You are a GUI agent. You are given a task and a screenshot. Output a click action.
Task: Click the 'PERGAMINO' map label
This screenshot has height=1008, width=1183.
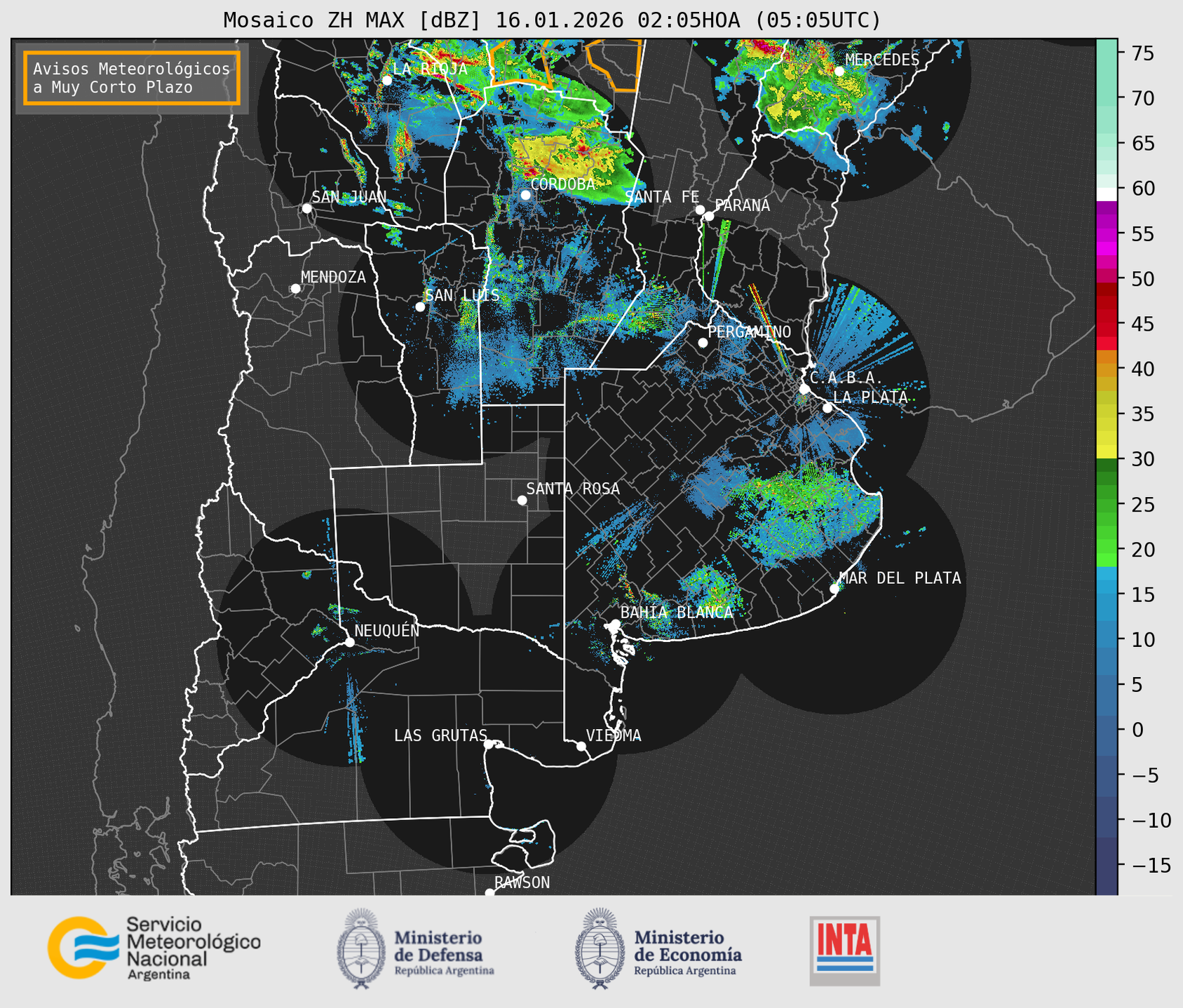pyautogui.click(x=750, y=332)
